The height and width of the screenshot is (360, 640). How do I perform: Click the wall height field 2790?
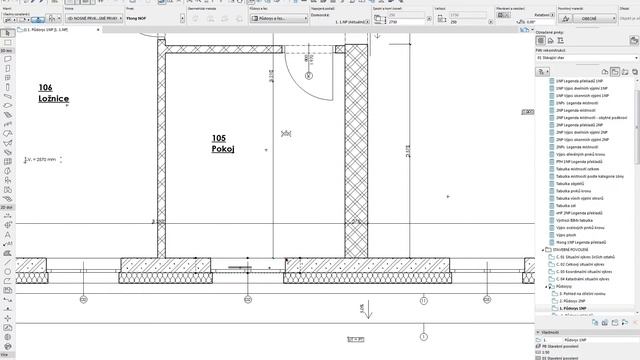[406, 22]
